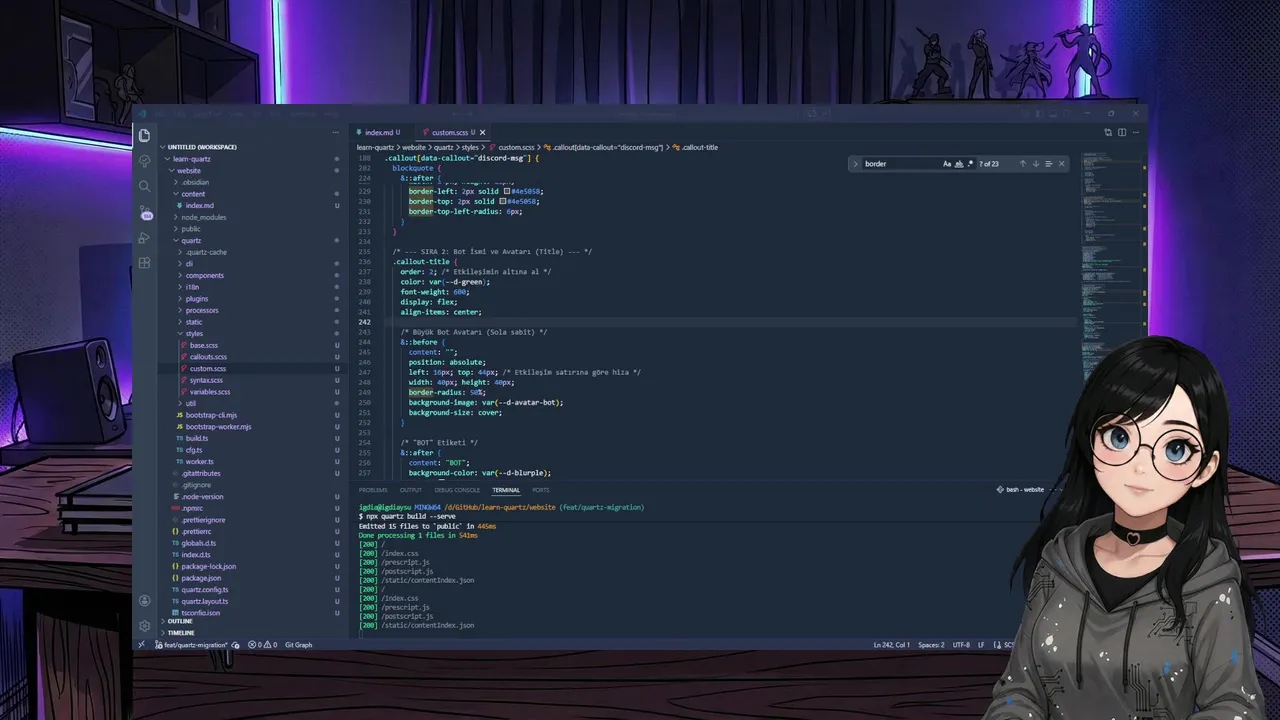Split the editor to the right
Image resolution: width=1280 pixels, height=720 pixels.
coord(1121,132)
